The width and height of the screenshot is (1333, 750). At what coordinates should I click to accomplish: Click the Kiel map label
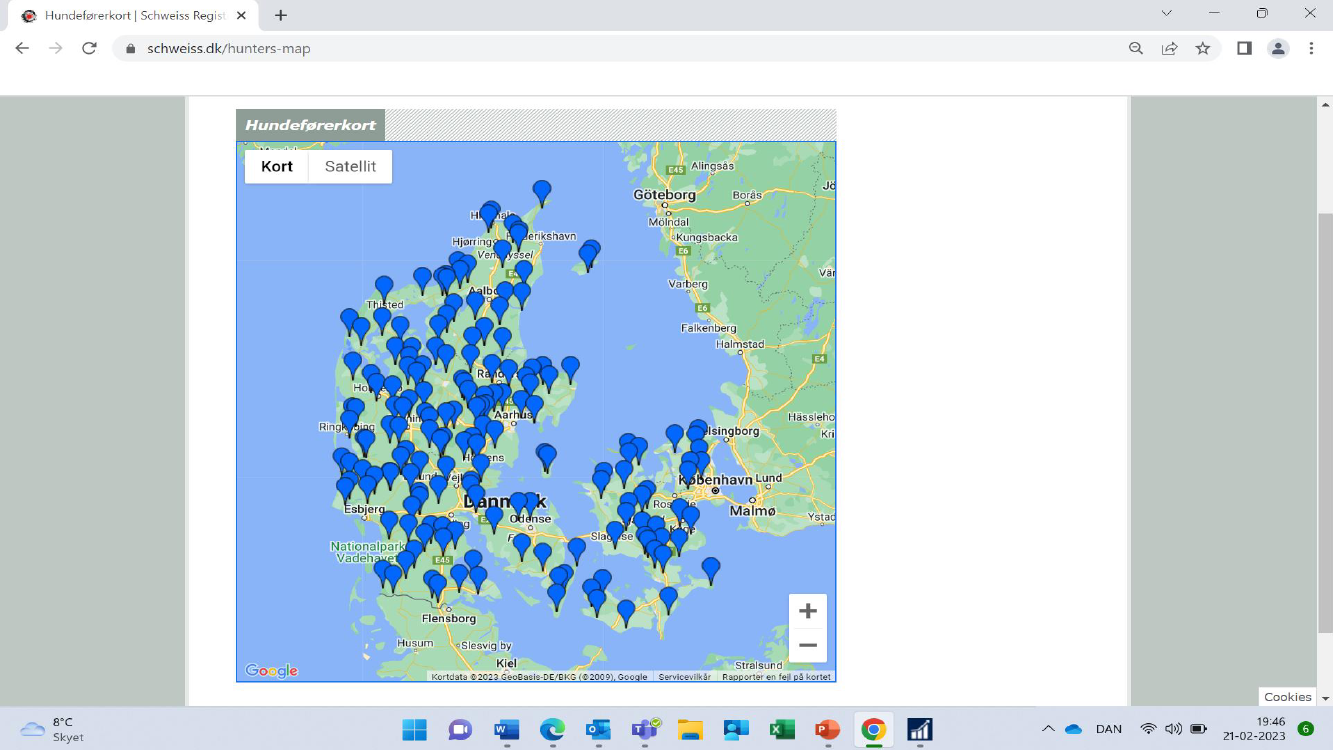point(507,663)
